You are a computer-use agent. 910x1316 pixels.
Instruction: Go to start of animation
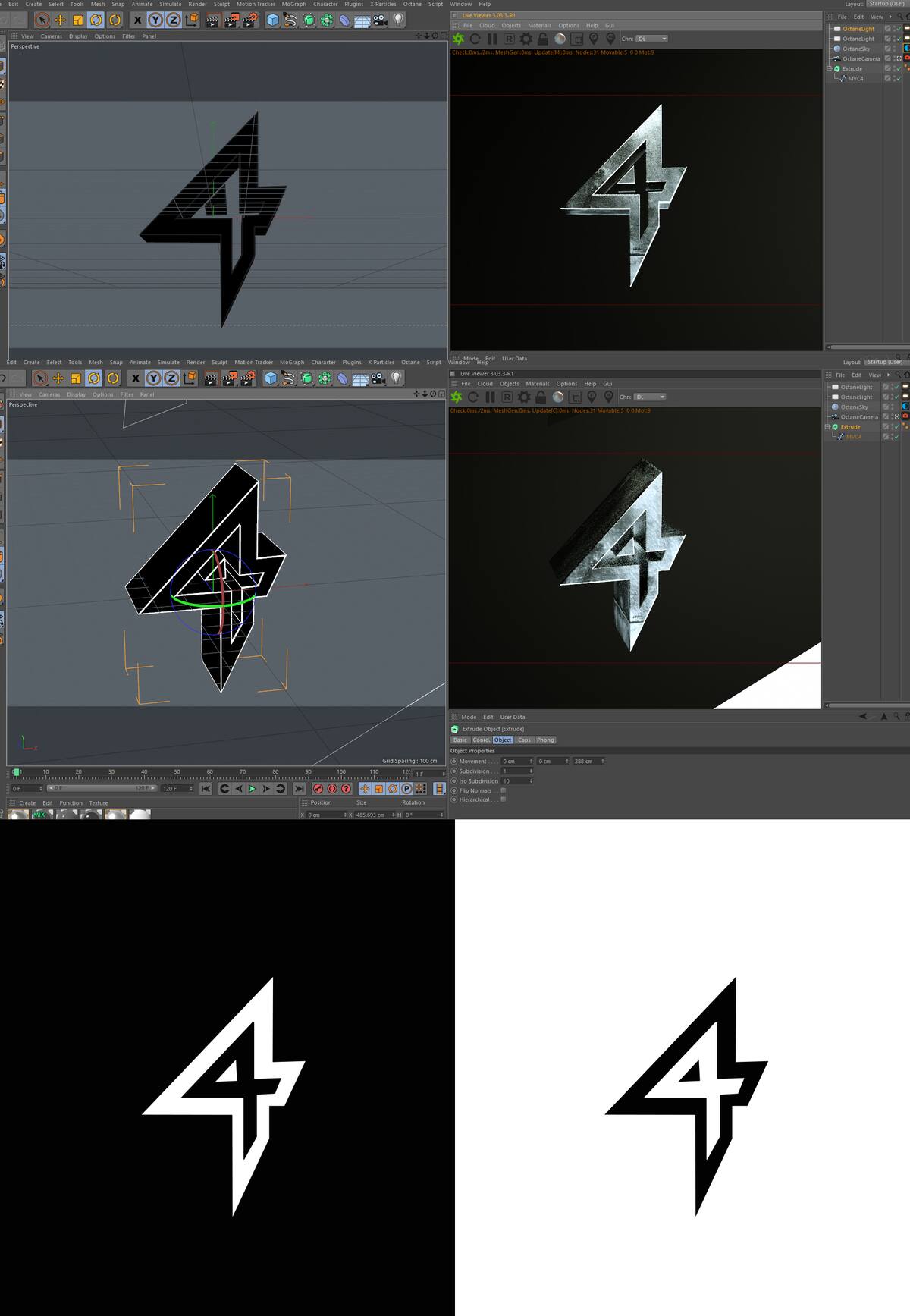[x=206, y=789]
